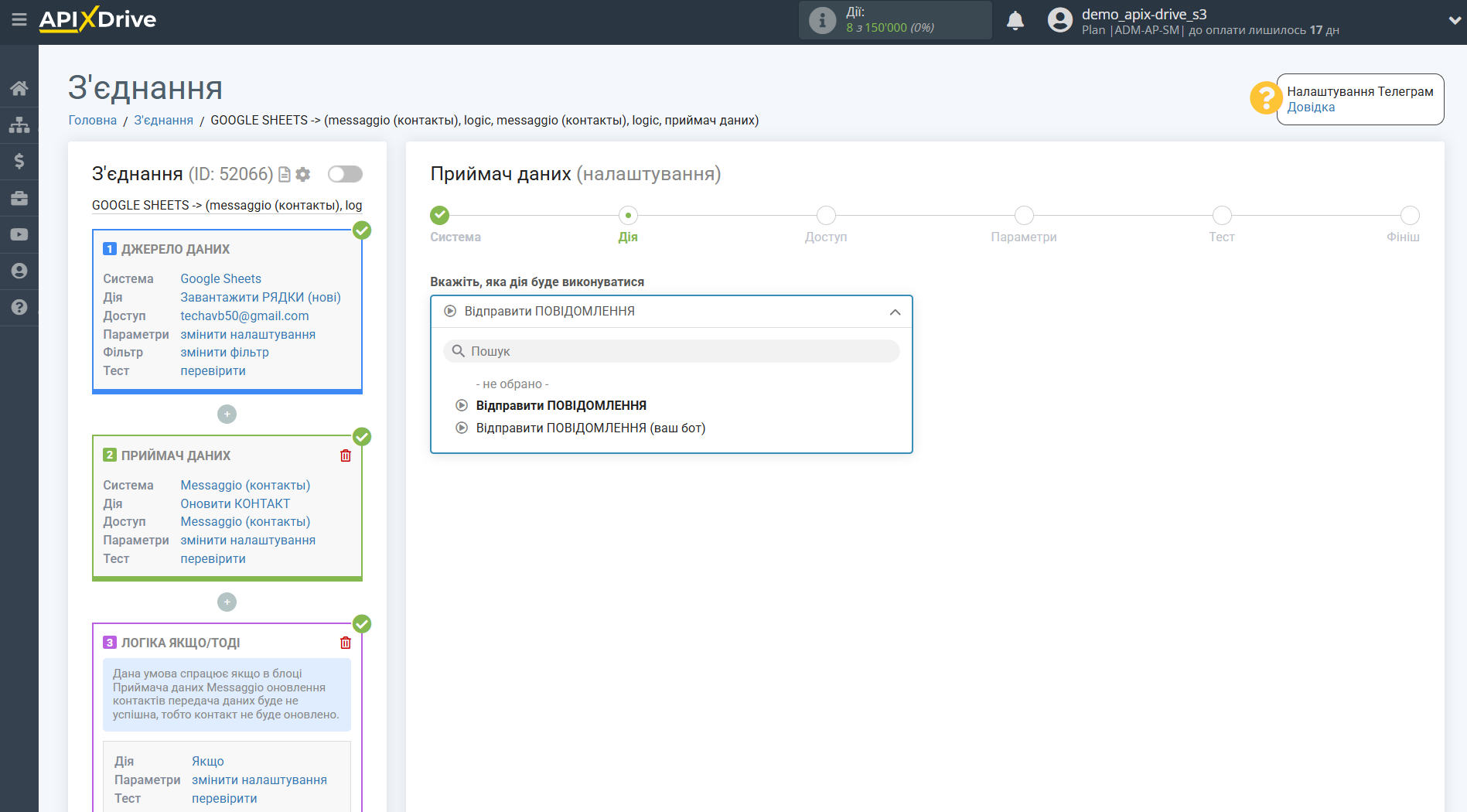Image resolution: width=1467 pixels, height=812 pixels.
Task: Select the bold 'Відправити ПОВІДОМЛЕННЯ' list option
Action: [x=561, y=405]
